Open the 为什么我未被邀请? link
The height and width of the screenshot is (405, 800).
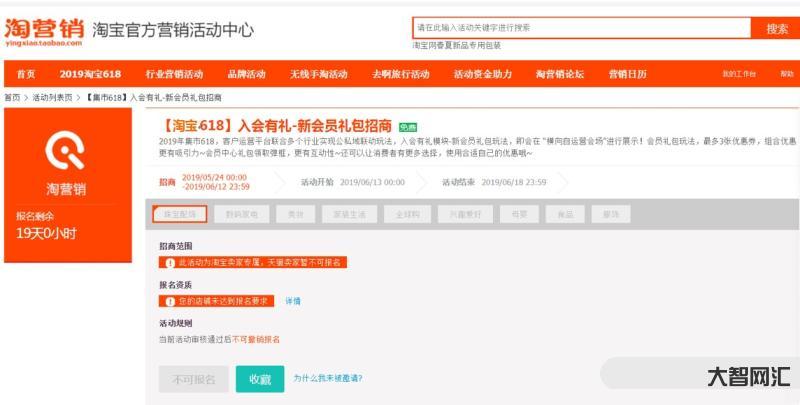click(x=328, y=379)
